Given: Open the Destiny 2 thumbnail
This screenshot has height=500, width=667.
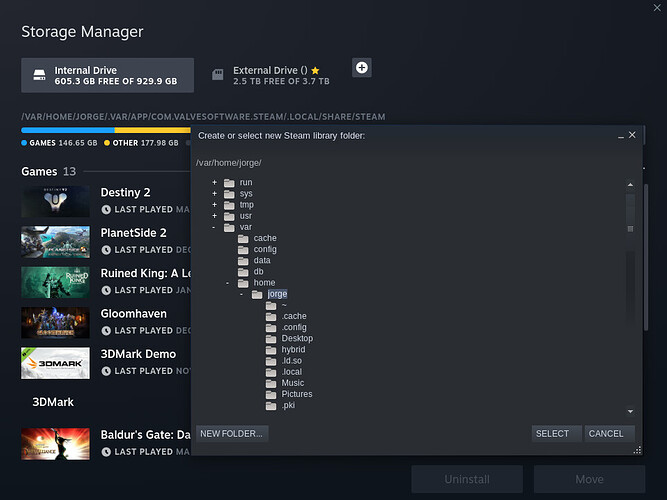Looking at the screenshot, I should coord(55,201).
